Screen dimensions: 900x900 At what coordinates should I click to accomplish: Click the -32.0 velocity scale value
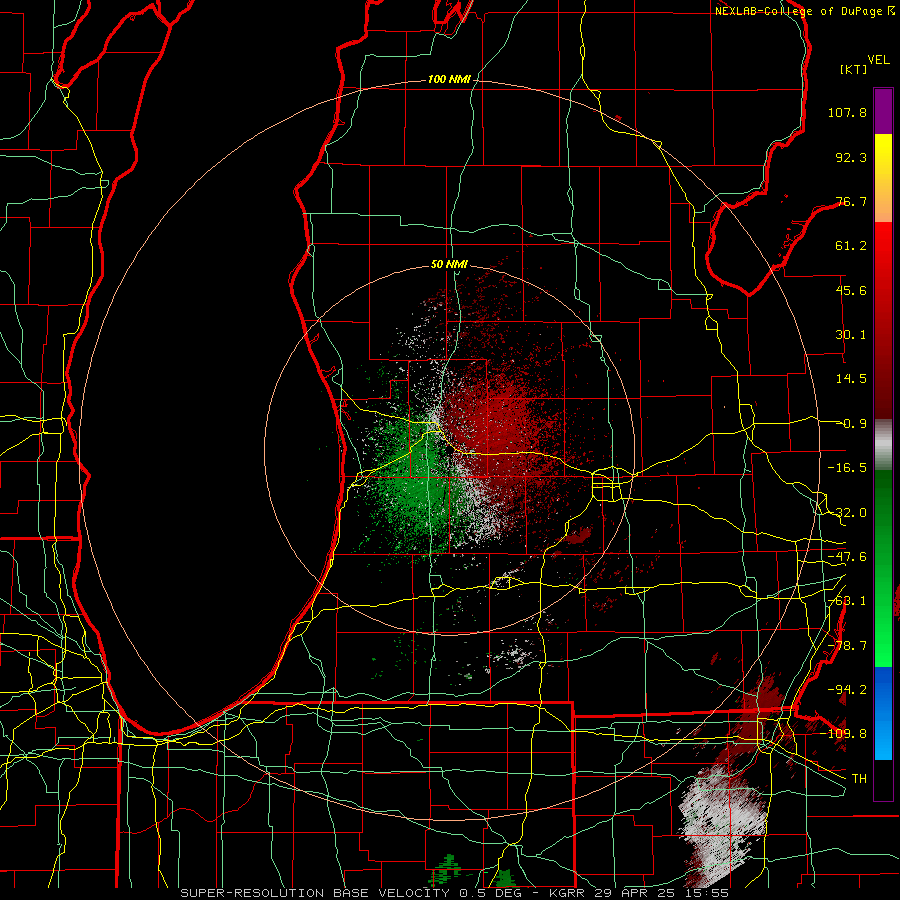[847, 513]
